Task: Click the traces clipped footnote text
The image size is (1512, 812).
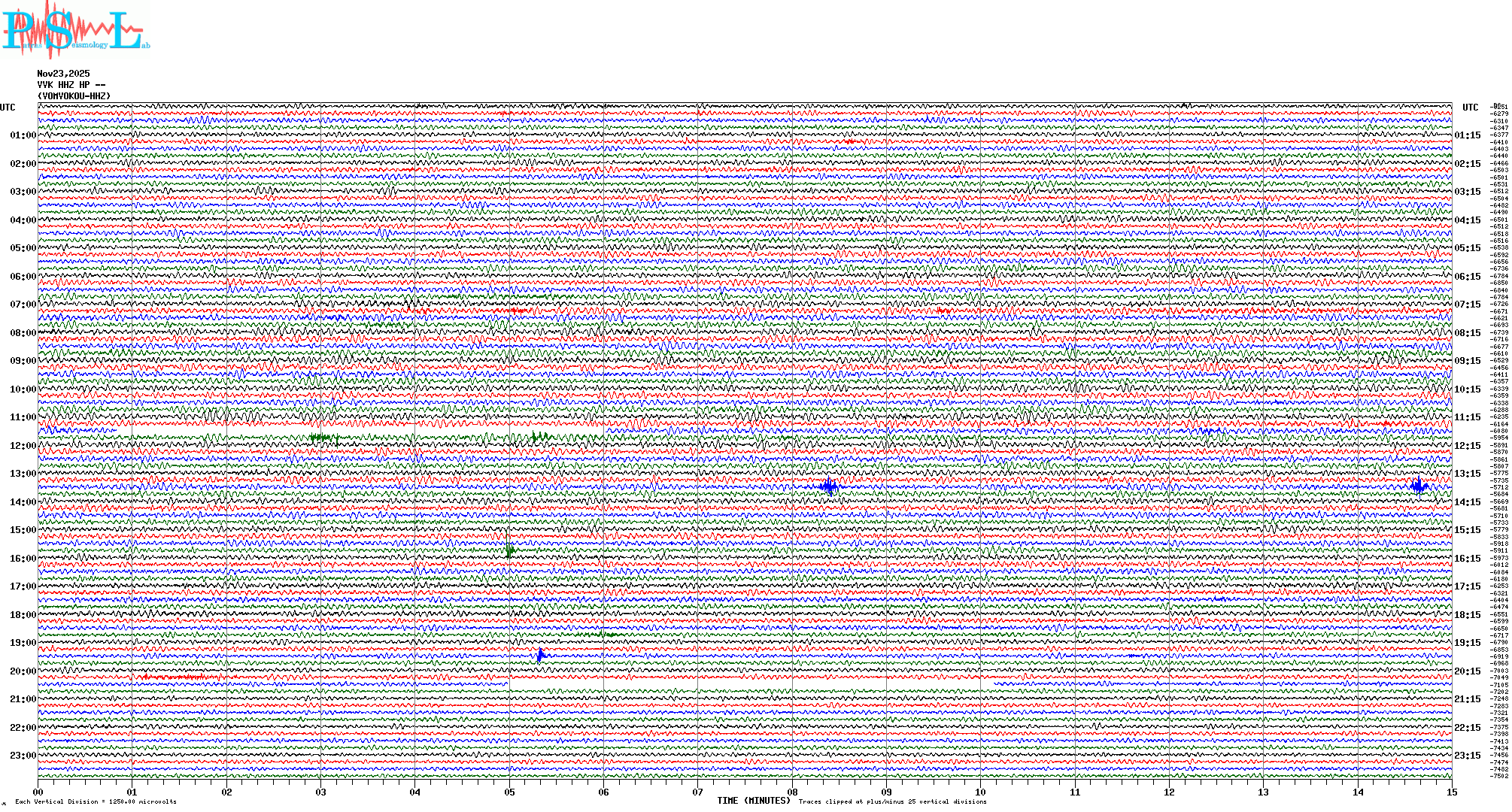Action: coord(892,801)
